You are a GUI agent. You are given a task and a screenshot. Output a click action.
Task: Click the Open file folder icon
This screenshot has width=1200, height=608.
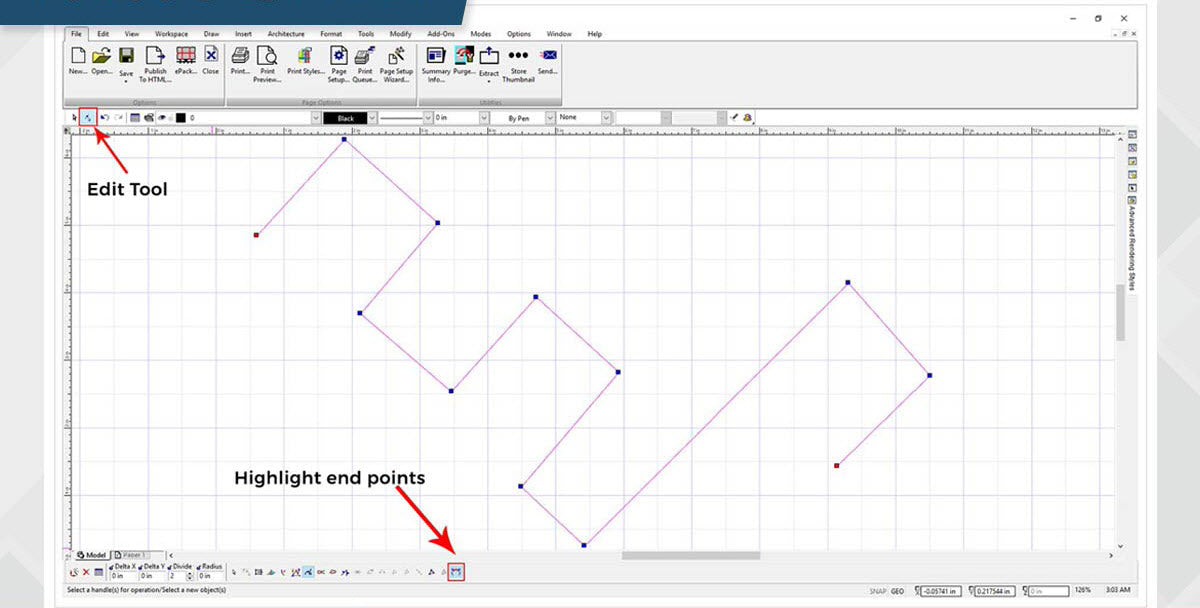(x=102, y=55)
